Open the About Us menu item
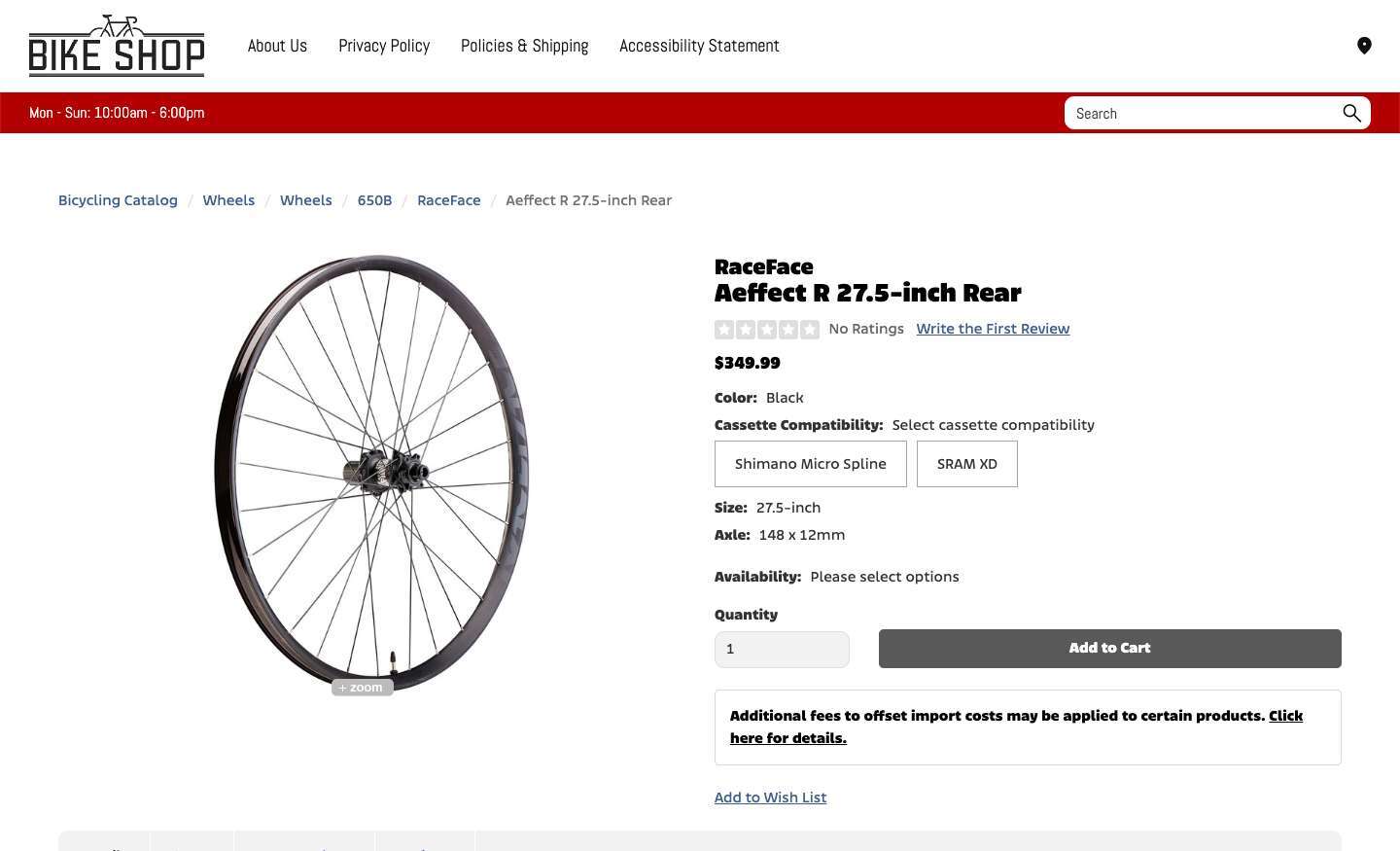The height and width of the screenshot is (851, 1400). pos(277,46)
